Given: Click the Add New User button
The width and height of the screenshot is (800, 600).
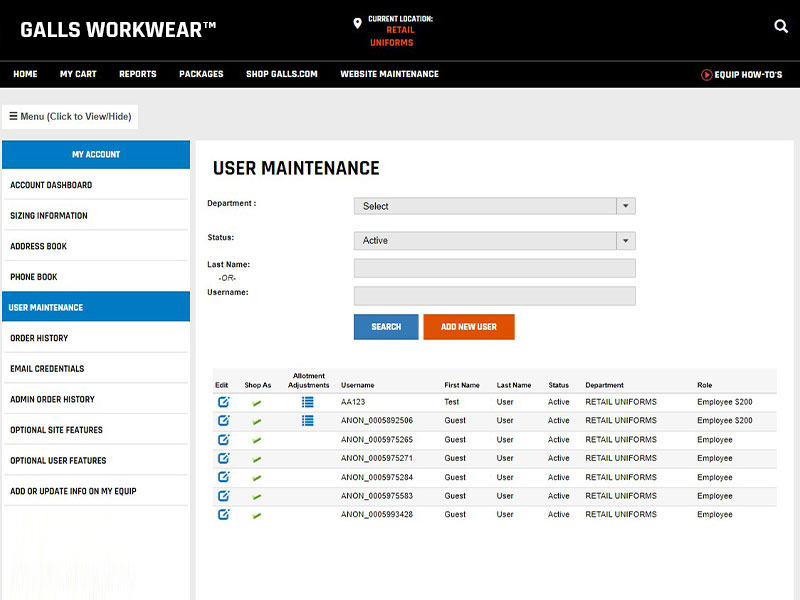Looking at the screenshot, I should click(x=468, y=327).
